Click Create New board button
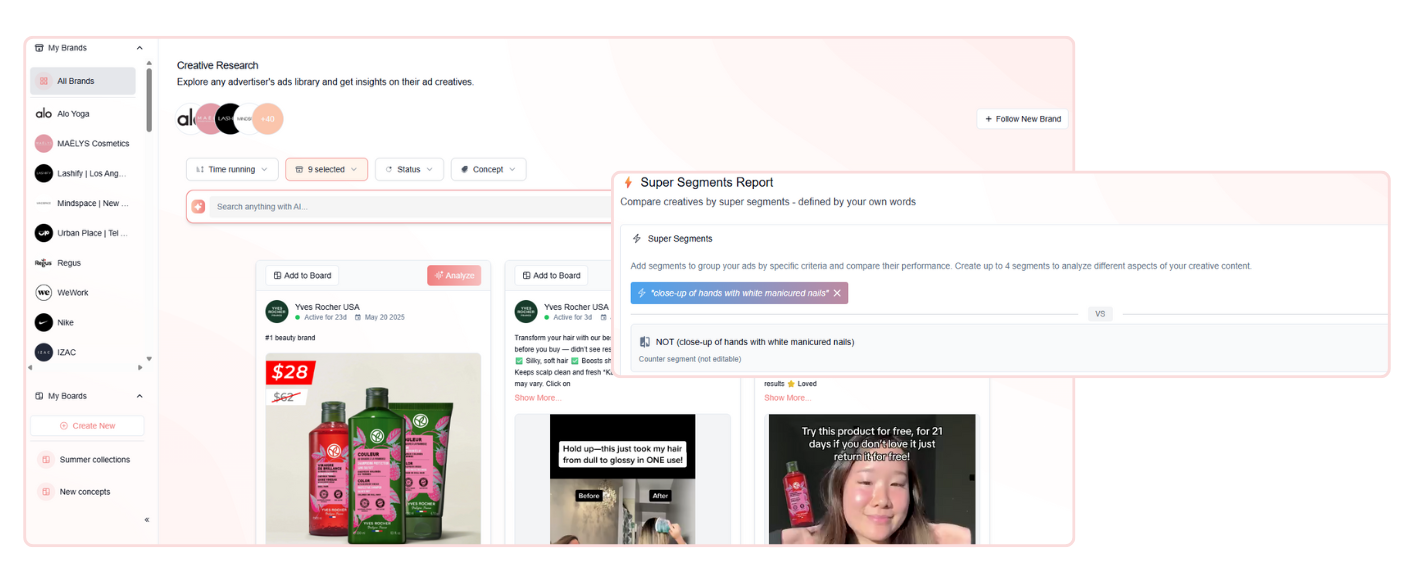This screenshot has height=583, width=1414. (87, 426)
